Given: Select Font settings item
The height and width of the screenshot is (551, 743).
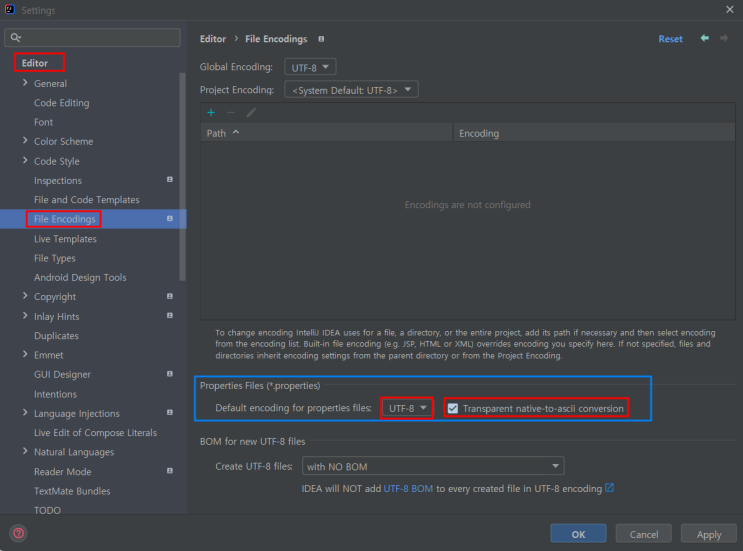Looking at the screenshot, I should (43, 122).
